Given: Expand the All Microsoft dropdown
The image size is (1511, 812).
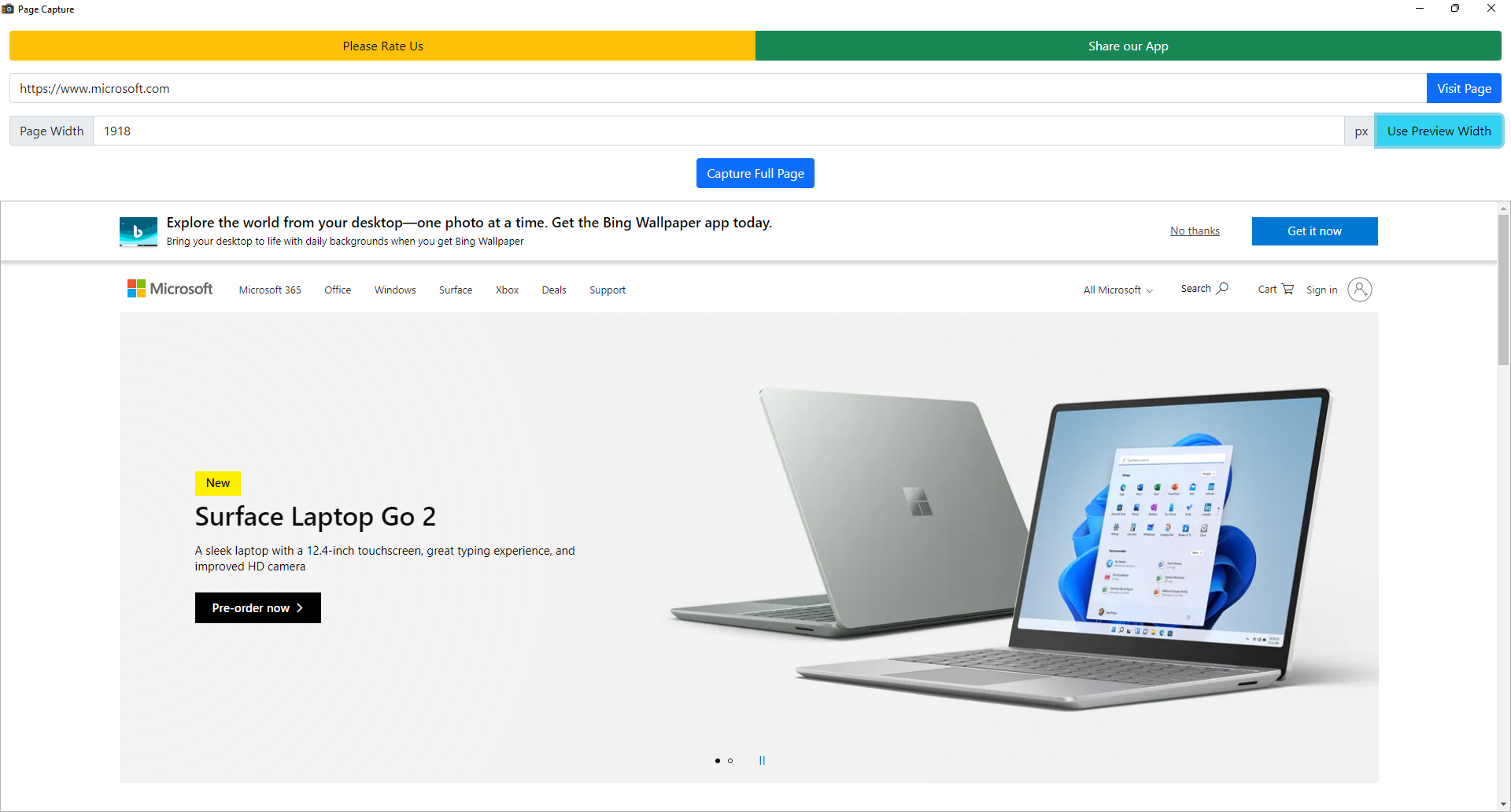Looking at the screenshot, I should coord(1118,290).
